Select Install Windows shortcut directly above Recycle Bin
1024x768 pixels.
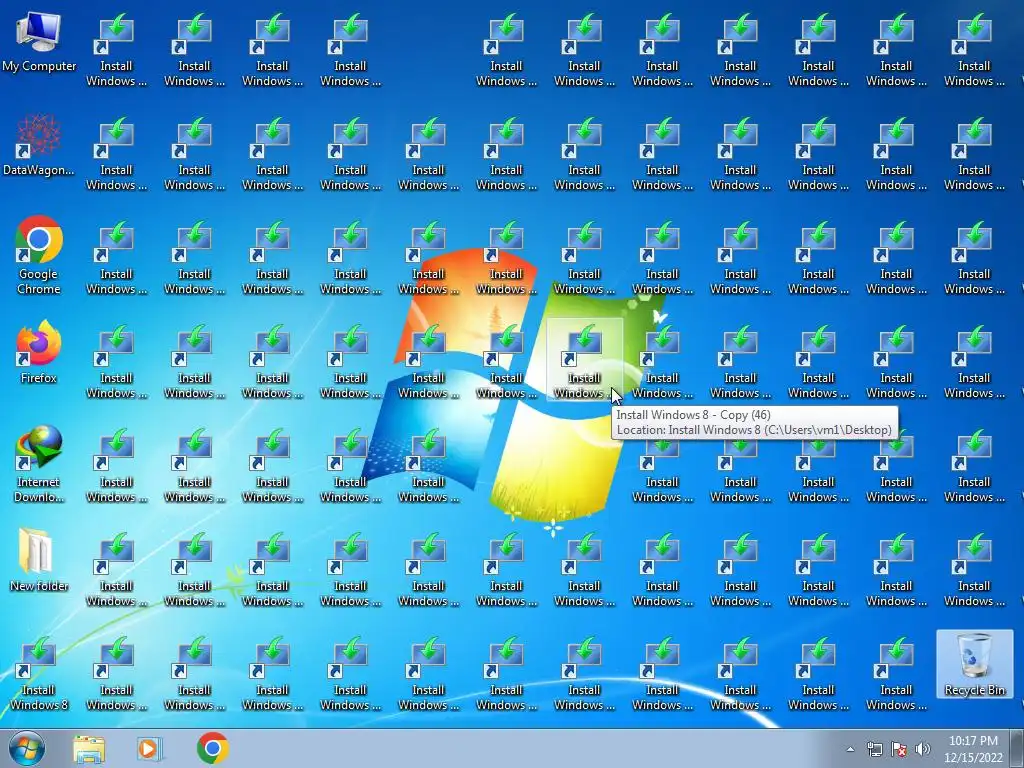[x=974, y=569]
